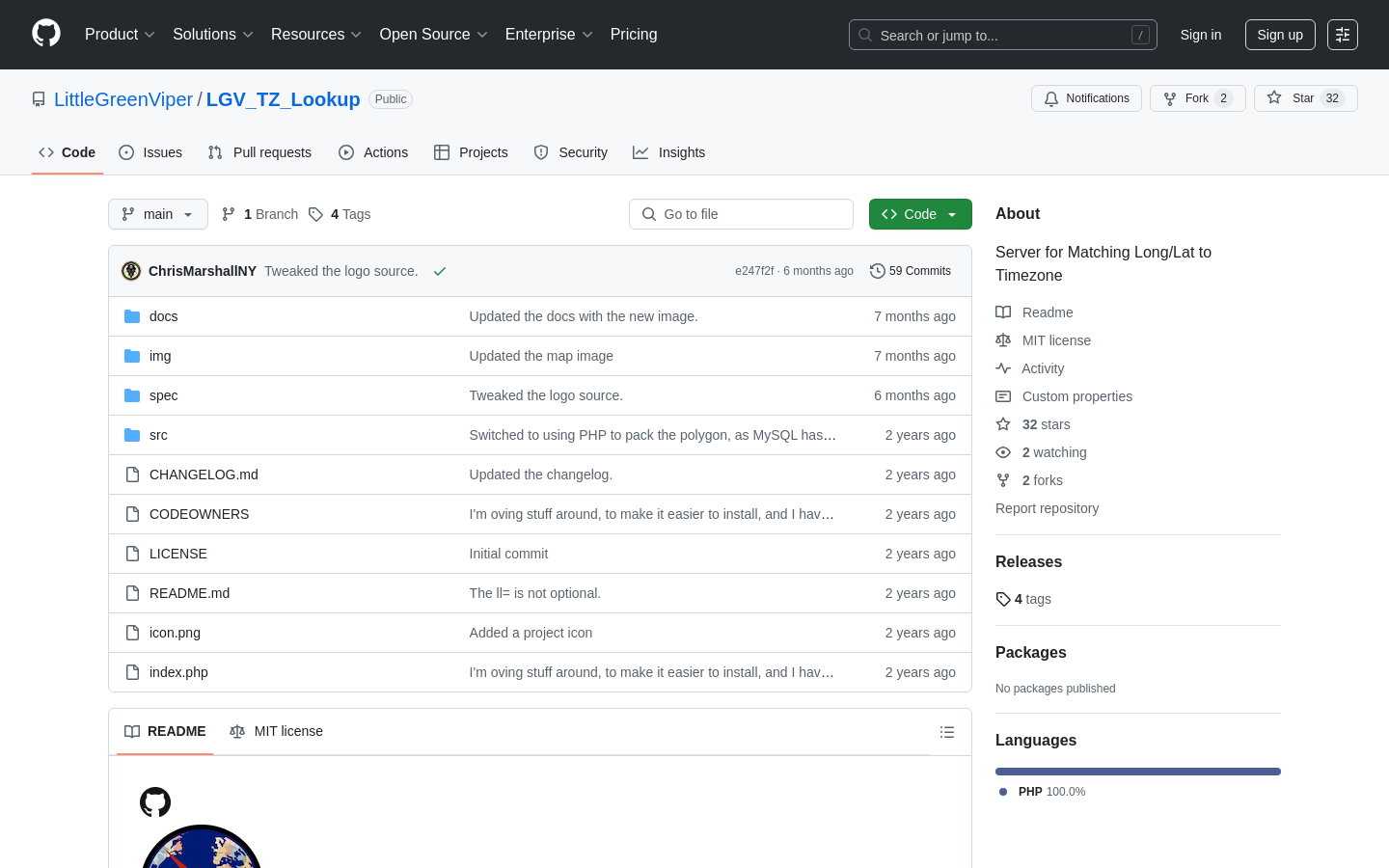Image resolution: width=1389 pixels, height=868 pixels.
Task: Click the spec folder icon
Action: click(x=132, y=395)
